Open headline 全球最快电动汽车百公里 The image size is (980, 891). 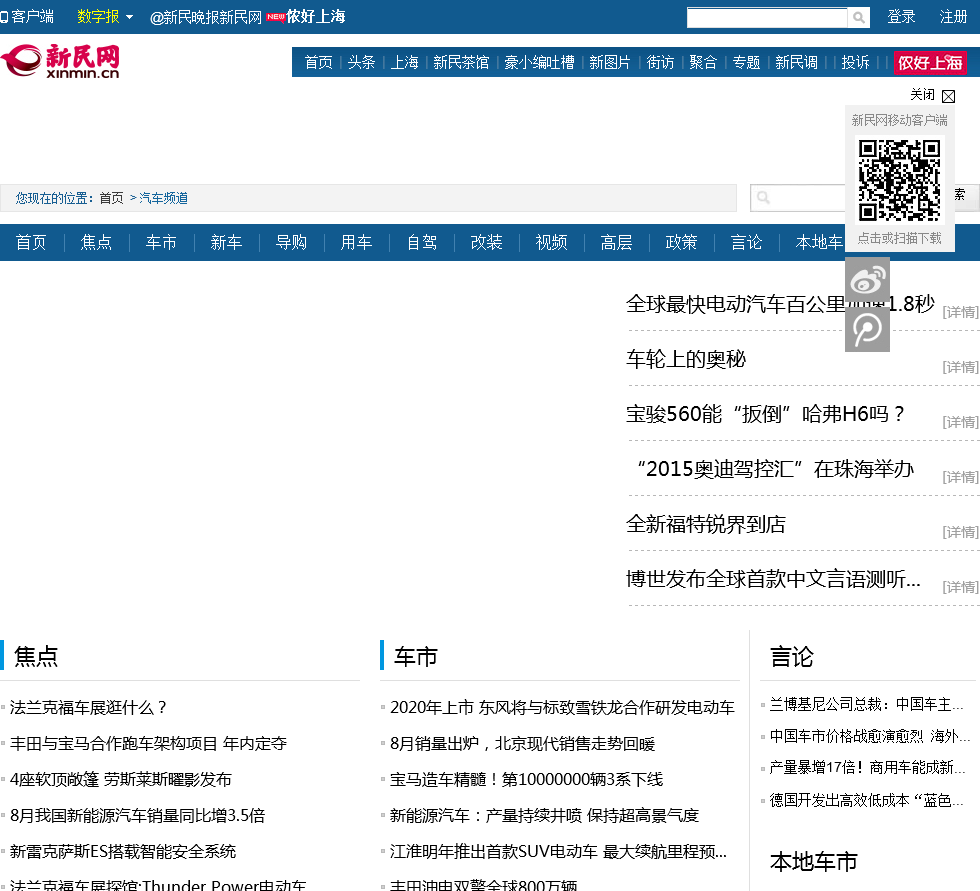pyautogui.click(x=780, y=304)
